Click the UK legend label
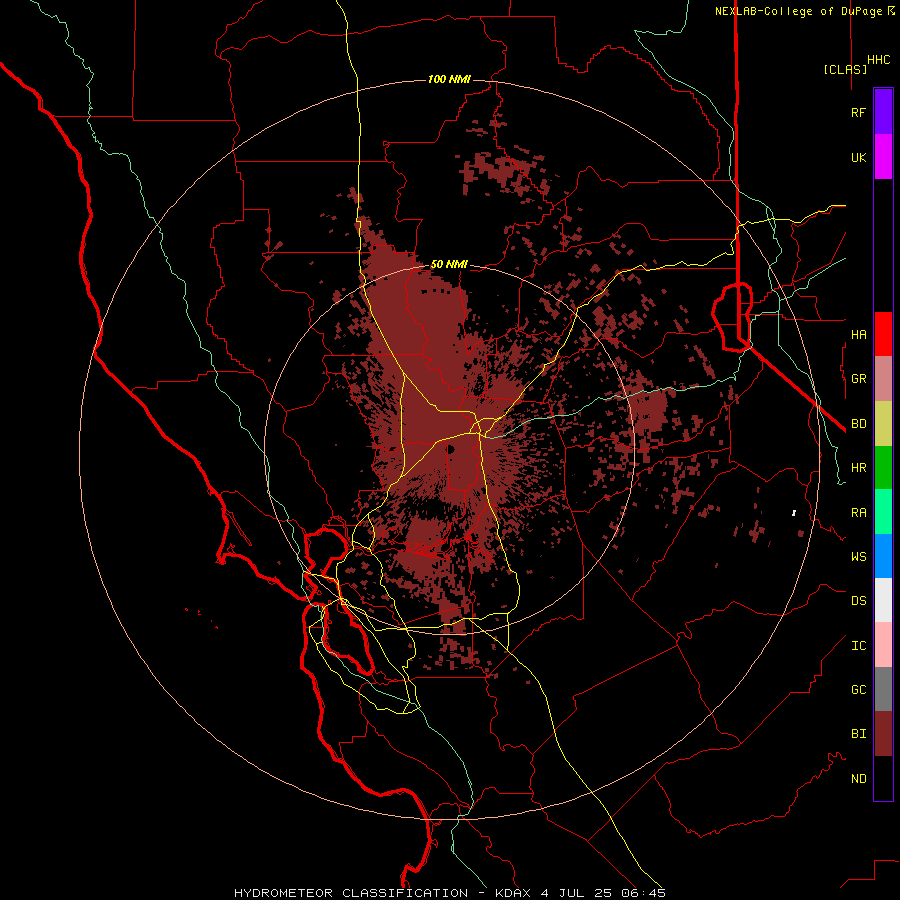Viewport: 900px width, 900px height. [x=858, y=157]
